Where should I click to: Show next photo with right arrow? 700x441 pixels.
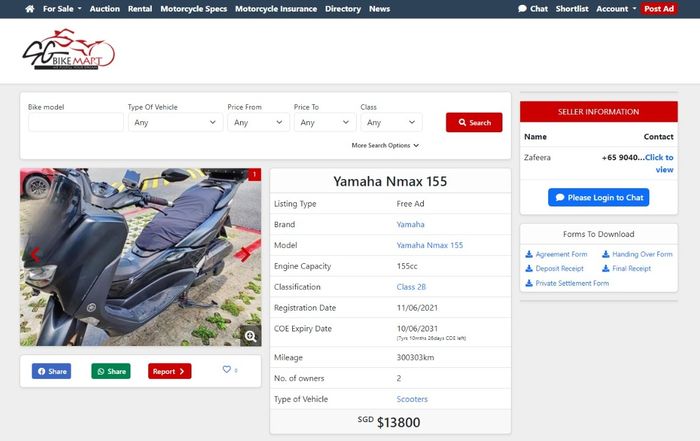coord(243,254)
